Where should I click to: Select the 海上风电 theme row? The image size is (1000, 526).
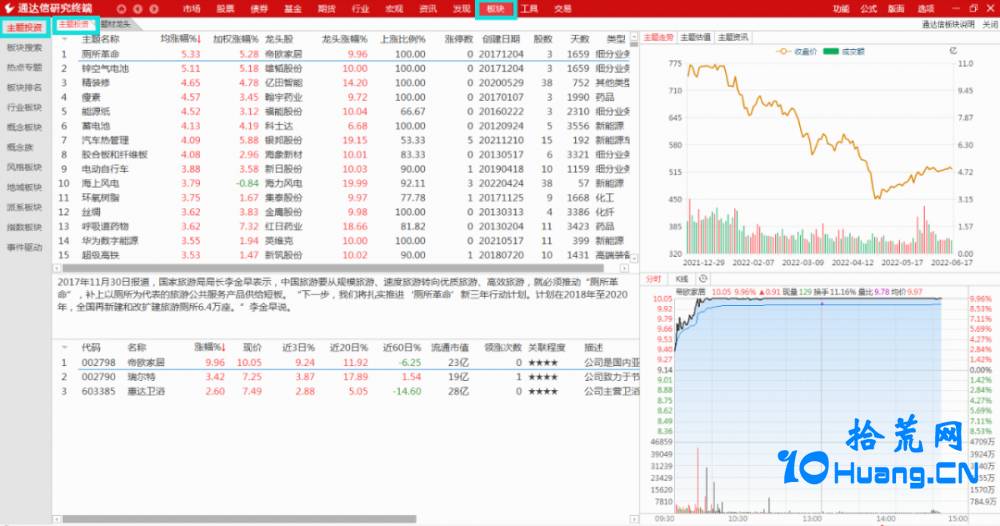(x=344, y=183)
